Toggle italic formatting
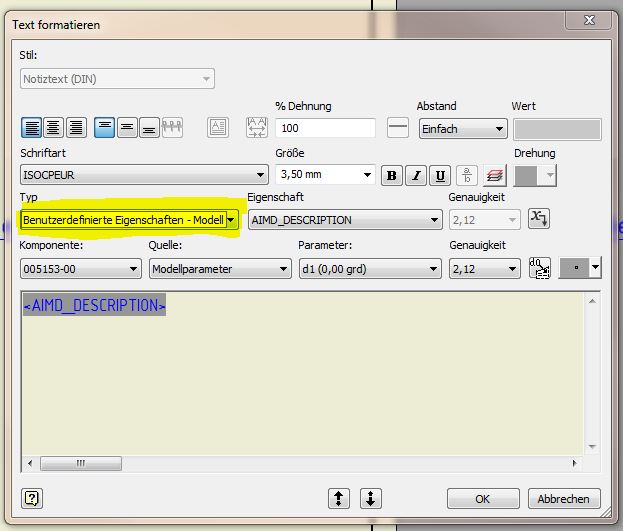 [416, 176]
